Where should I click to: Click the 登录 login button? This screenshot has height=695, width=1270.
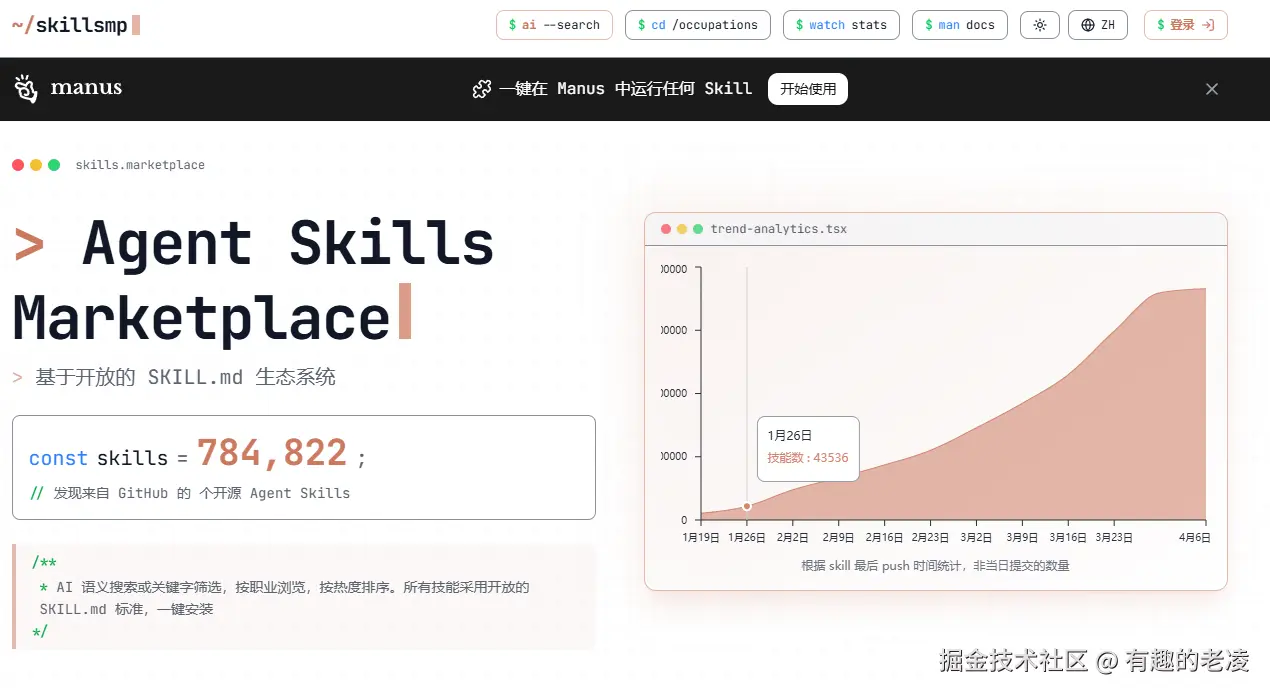click(x=1186, y=25)
